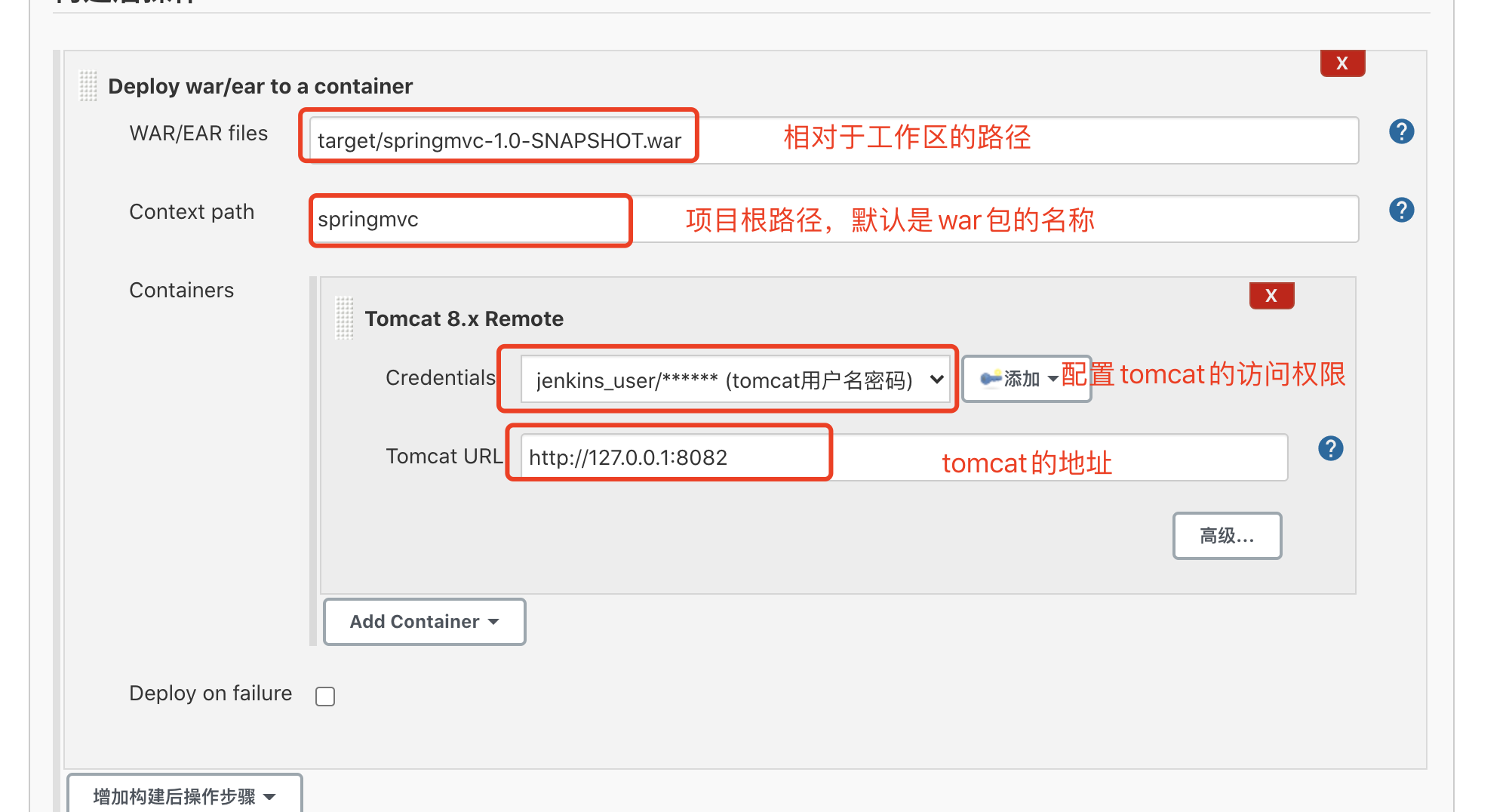Screen dimensions: 1512x812
Task: Open help for Tomcat URL field
Action: (1330, 449)
